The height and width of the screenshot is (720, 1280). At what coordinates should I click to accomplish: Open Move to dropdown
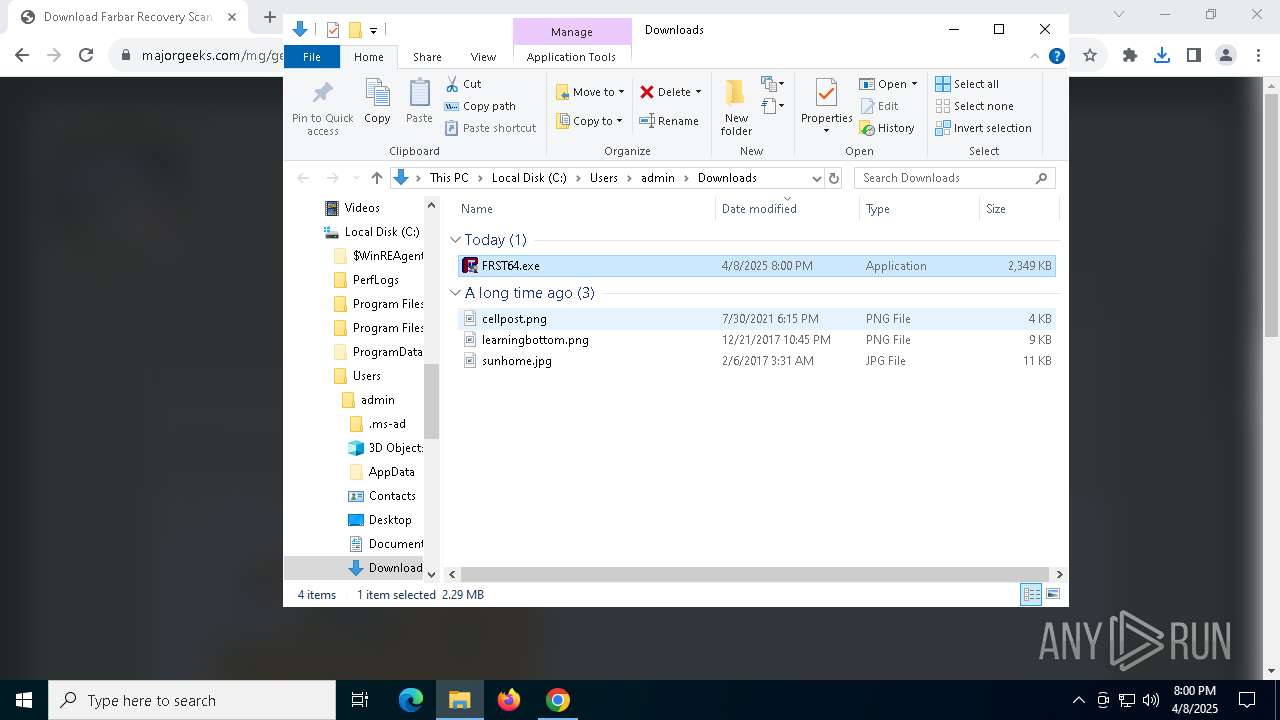tap(590, 92)
